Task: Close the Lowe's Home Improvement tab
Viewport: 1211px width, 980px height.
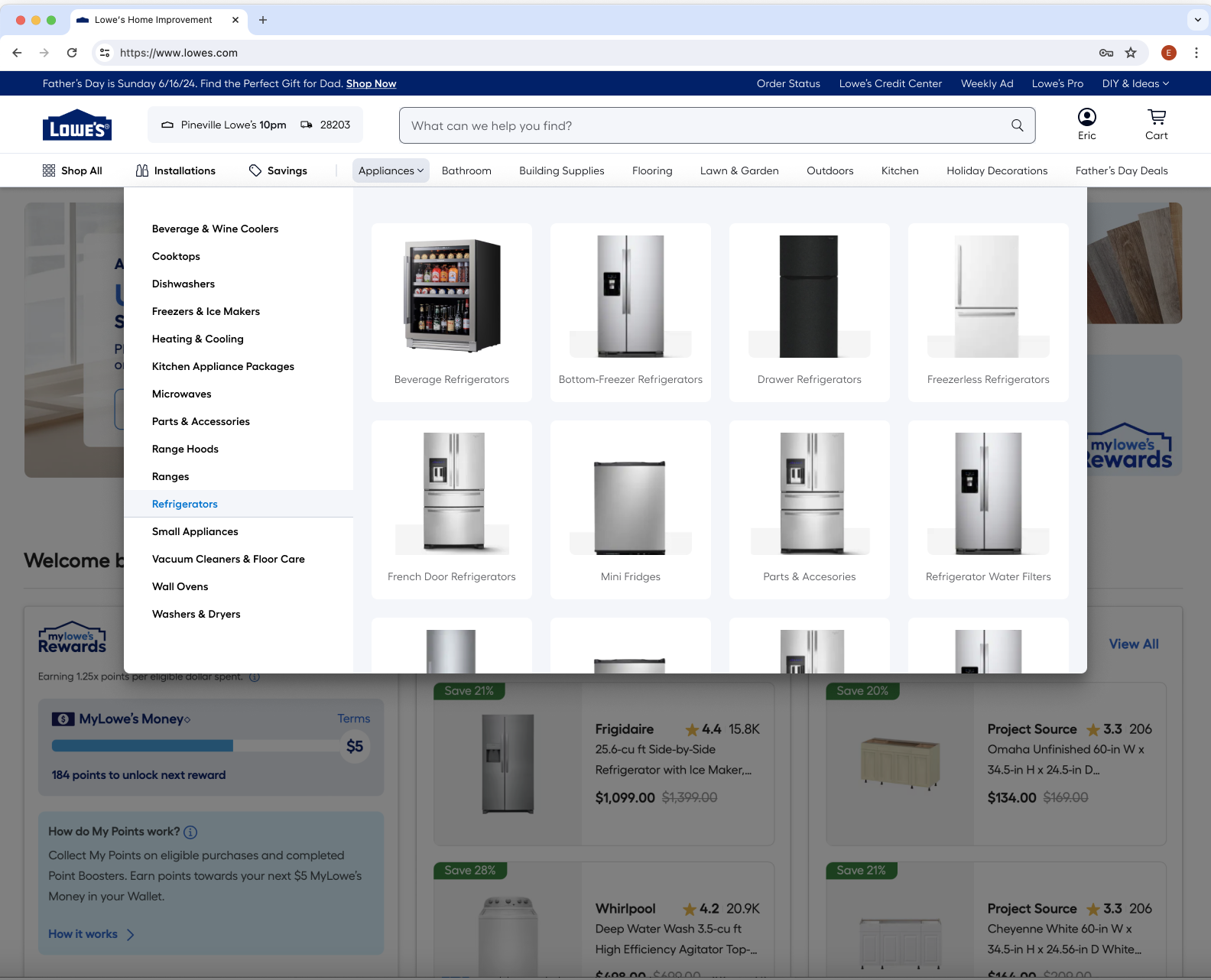Action: 235,20
